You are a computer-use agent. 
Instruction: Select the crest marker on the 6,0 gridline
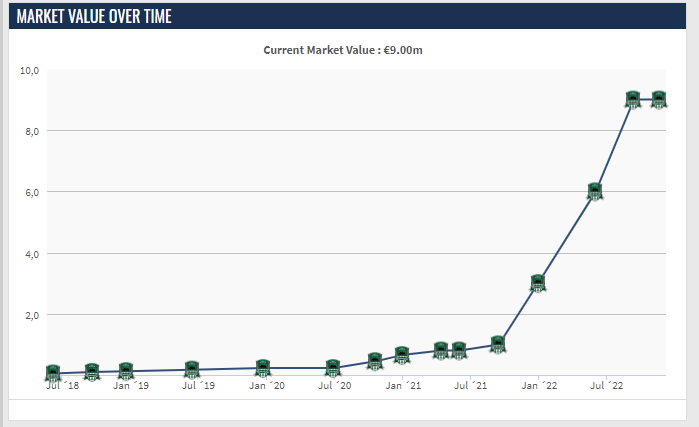[595, 192]
